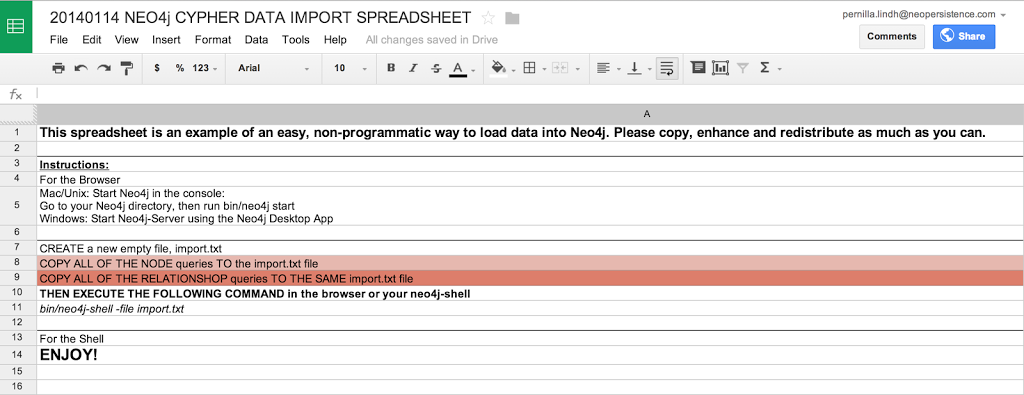Open the File menu
The width and height of the screenshot is (1024, 395).
click(59, 40)
